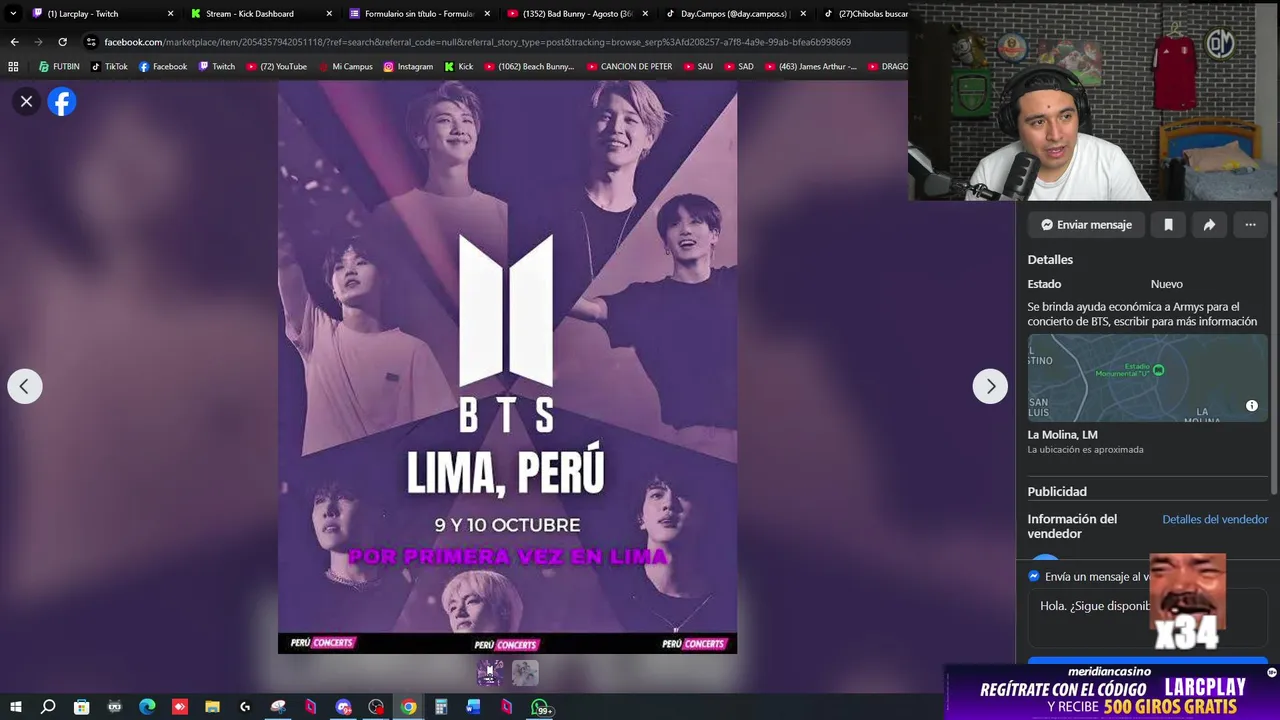1280x720 pixels.
Task: Open the Beach Bunny bookmark
Action: [529, 66]
